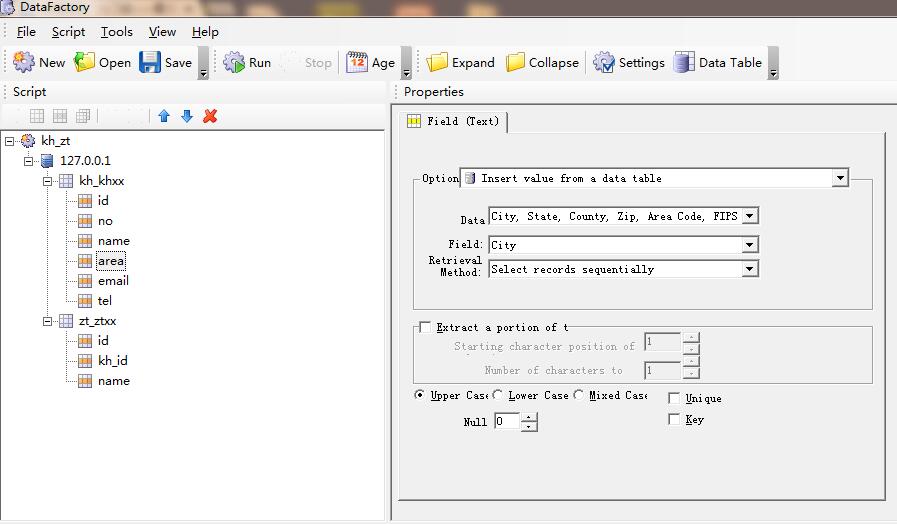Select the tel field in the tree
The height and width of the screenshot is (524, 897).
coord(105,301)
